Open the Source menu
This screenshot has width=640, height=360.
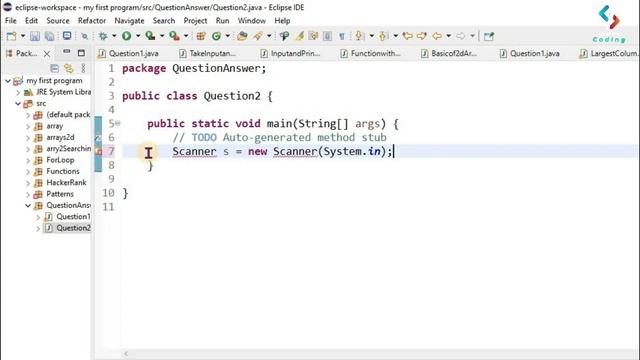pos(58,20)
